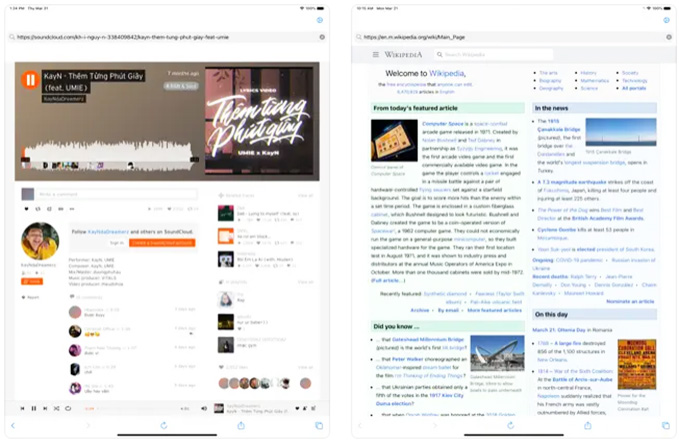Click the Wikipedia address bar
The height and width of the screenshot is (446, 679).
coord(514,37)
